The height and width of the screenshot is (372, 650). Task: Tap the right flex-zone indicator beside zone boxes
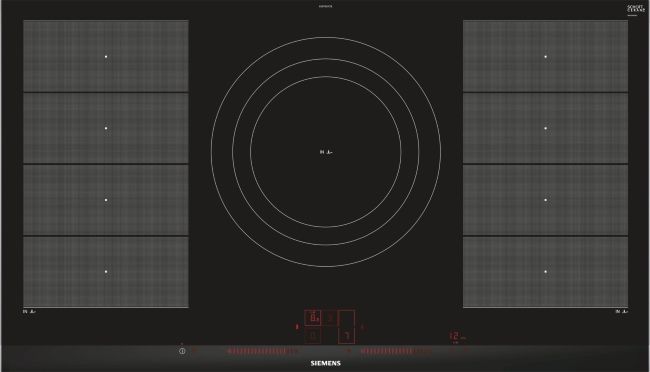pyautogui.click(x=362, y=327)
